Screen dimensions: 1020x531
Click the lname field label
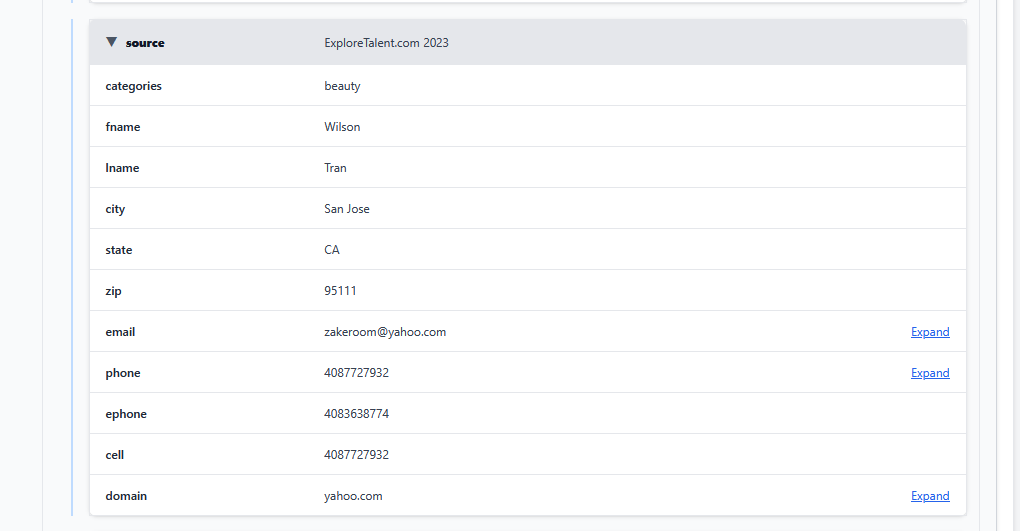click(122, 168)
